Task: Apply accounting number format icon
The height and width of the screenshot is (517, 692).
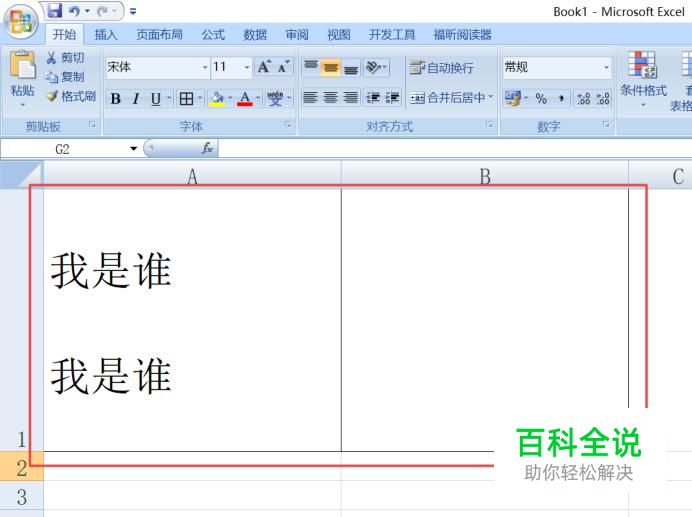Action: click(x=512, y=98)
